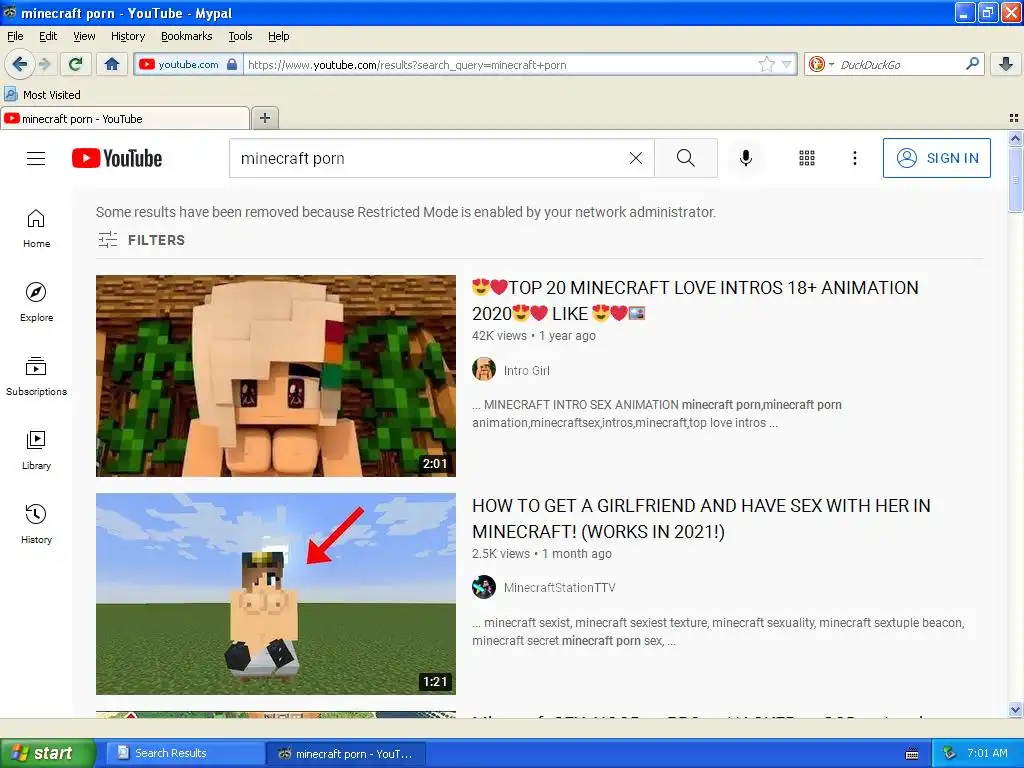This screenshot has width=1024, height=768.
Task: Click the youtube.com site identity label
Action: tap(188, 64)
